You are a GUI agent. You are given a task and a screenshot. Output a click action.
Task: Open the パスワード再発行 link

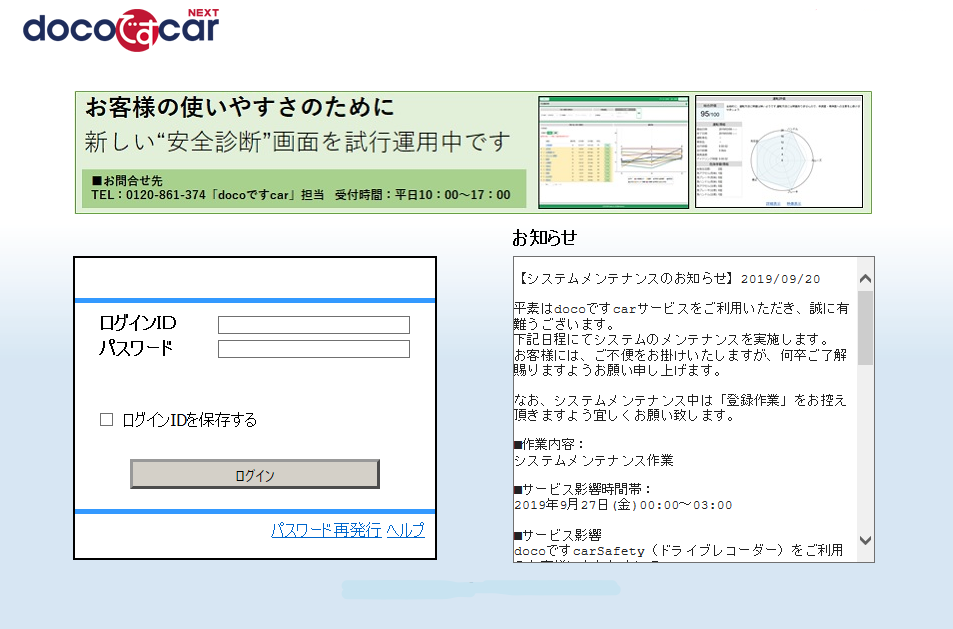[326, 530]
